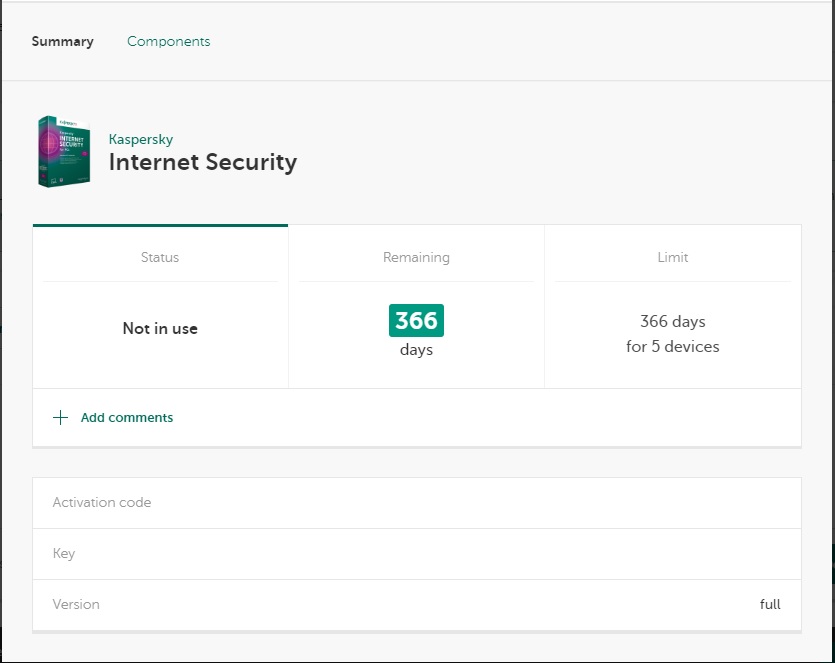Switch to the Components tab

(168, 42)
